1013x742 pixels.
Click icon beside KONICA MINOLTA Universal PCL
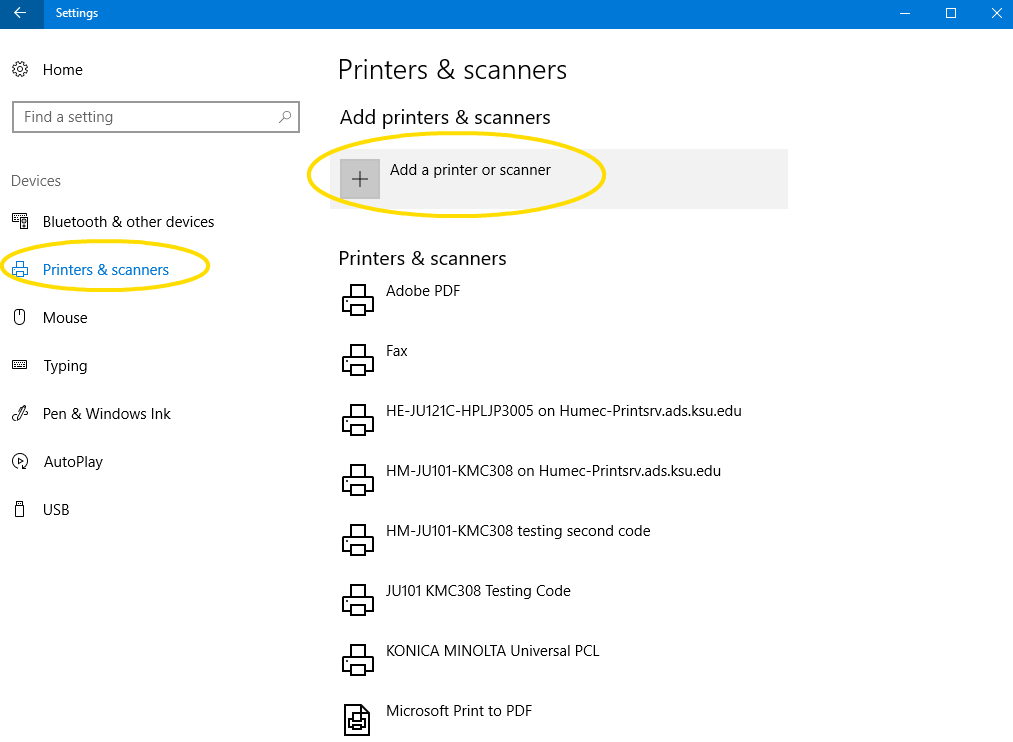click(358, 659)
